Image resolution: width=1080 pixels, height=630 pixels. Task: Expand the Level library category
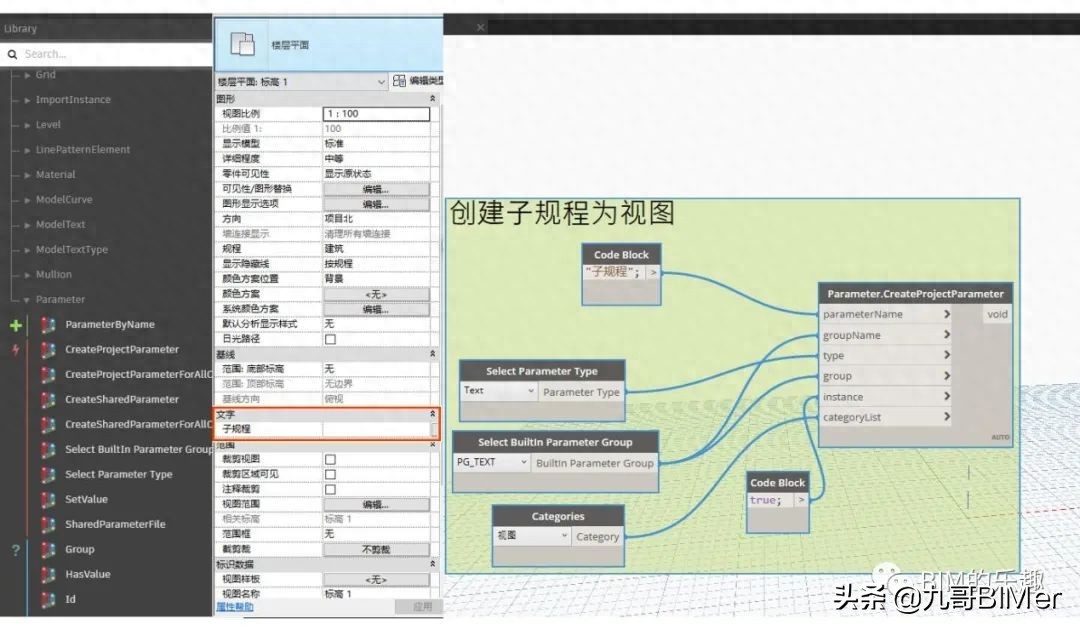pyautogui.click(x=27, y=125)
